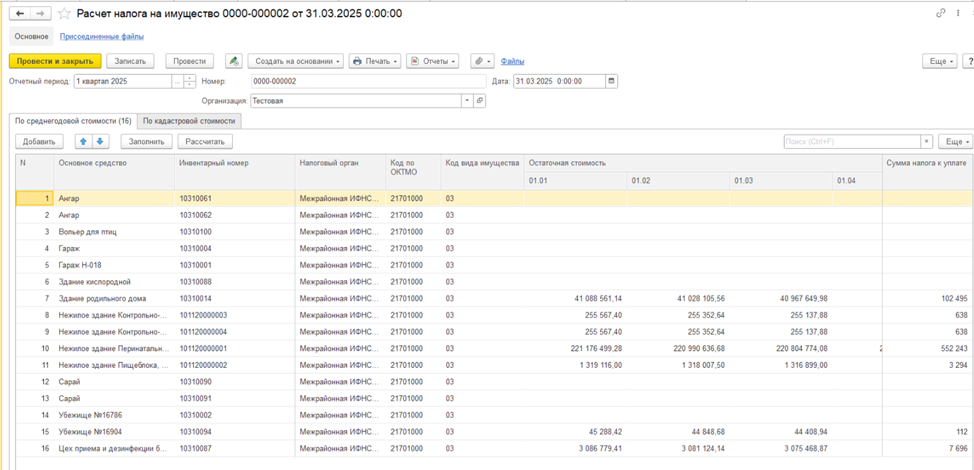This screenshot has height=470, width=974.
Task: Select the Цех приема и дезинфекции row
Action: coord(494,448)
